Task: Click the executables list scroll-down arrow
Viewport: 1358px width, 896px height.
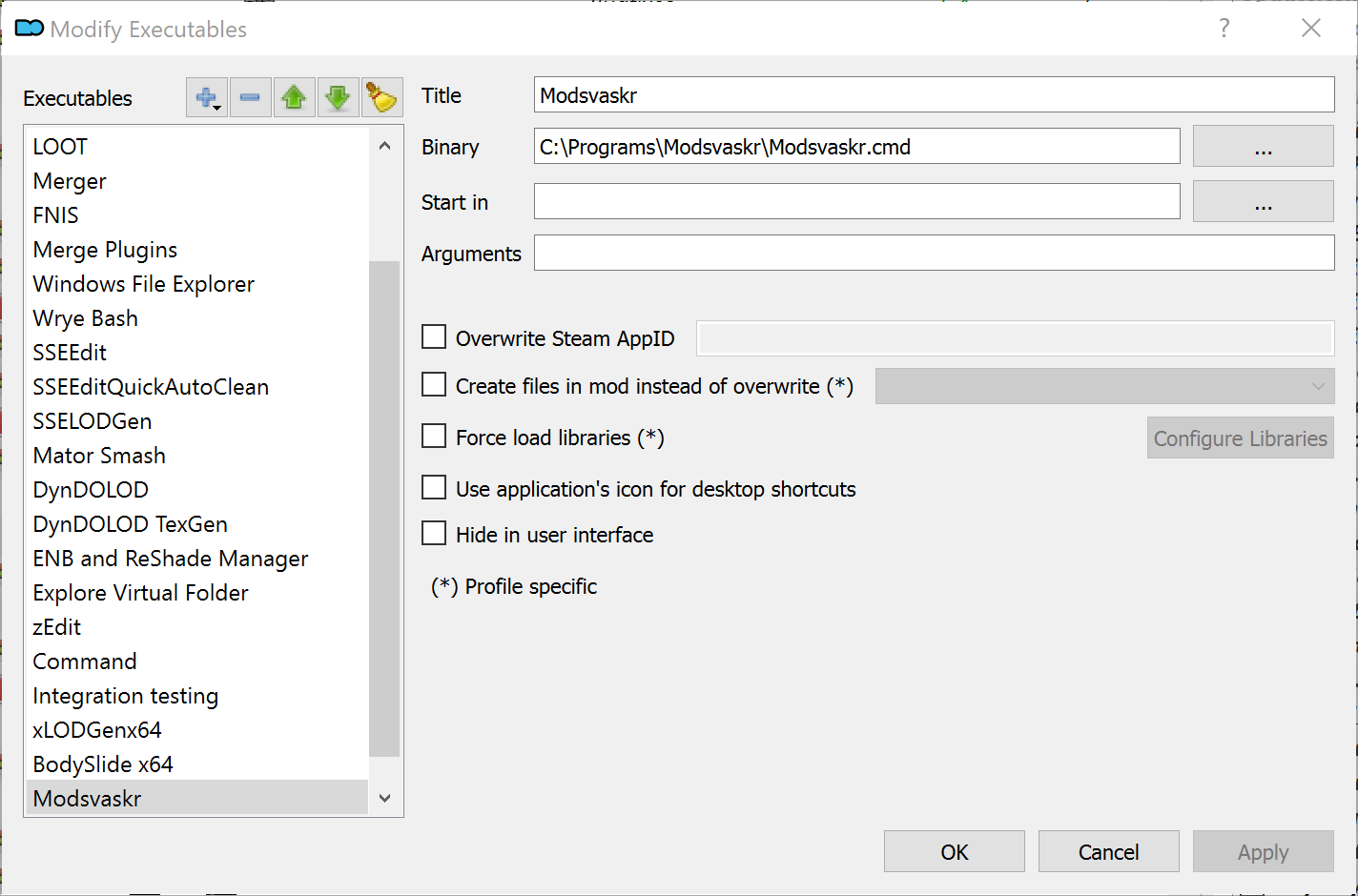Action: [x=384, y=798]
